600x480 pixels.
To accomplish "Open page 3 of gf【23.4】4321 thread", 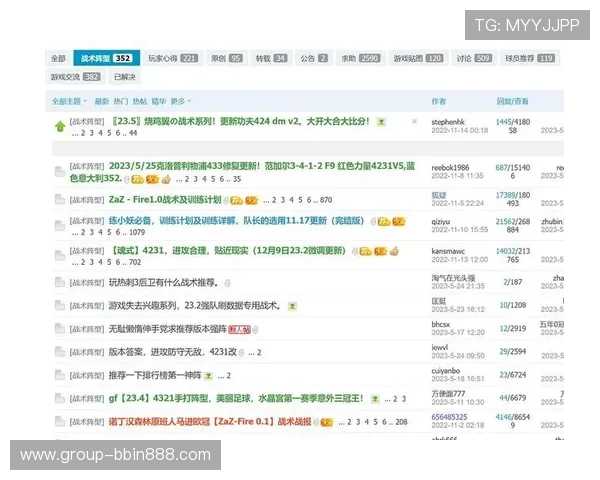I will click(x=404, y=399).
